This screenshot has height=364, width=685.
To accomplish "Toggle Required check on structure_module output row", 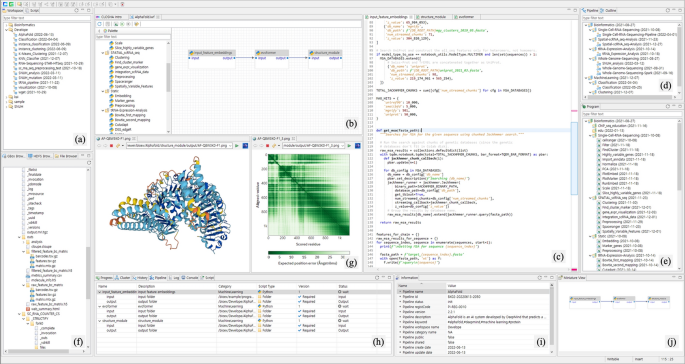I will (x=301, y=330).
